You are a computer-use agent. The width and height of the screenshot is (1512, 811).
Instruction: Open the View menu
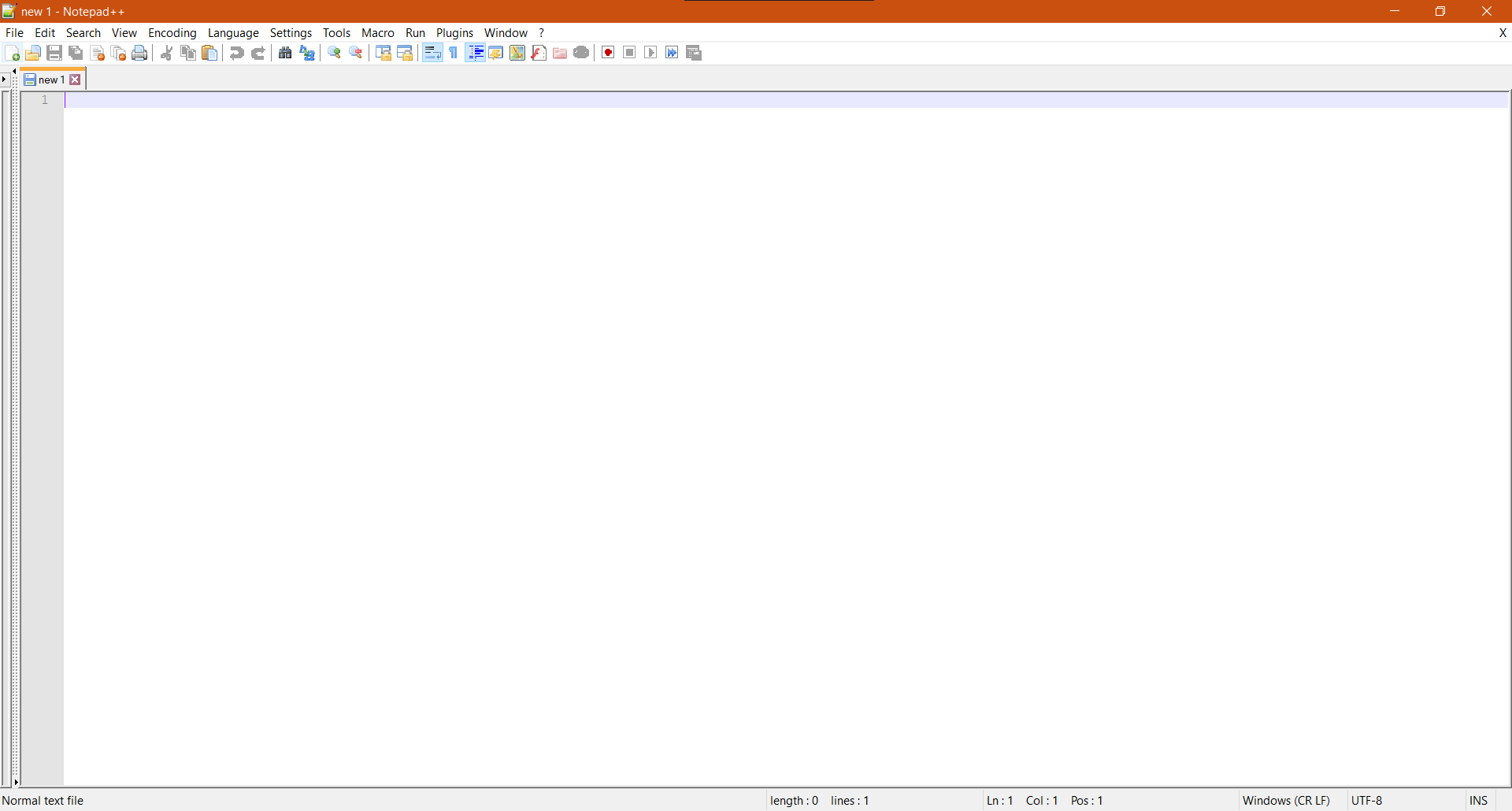124,32
